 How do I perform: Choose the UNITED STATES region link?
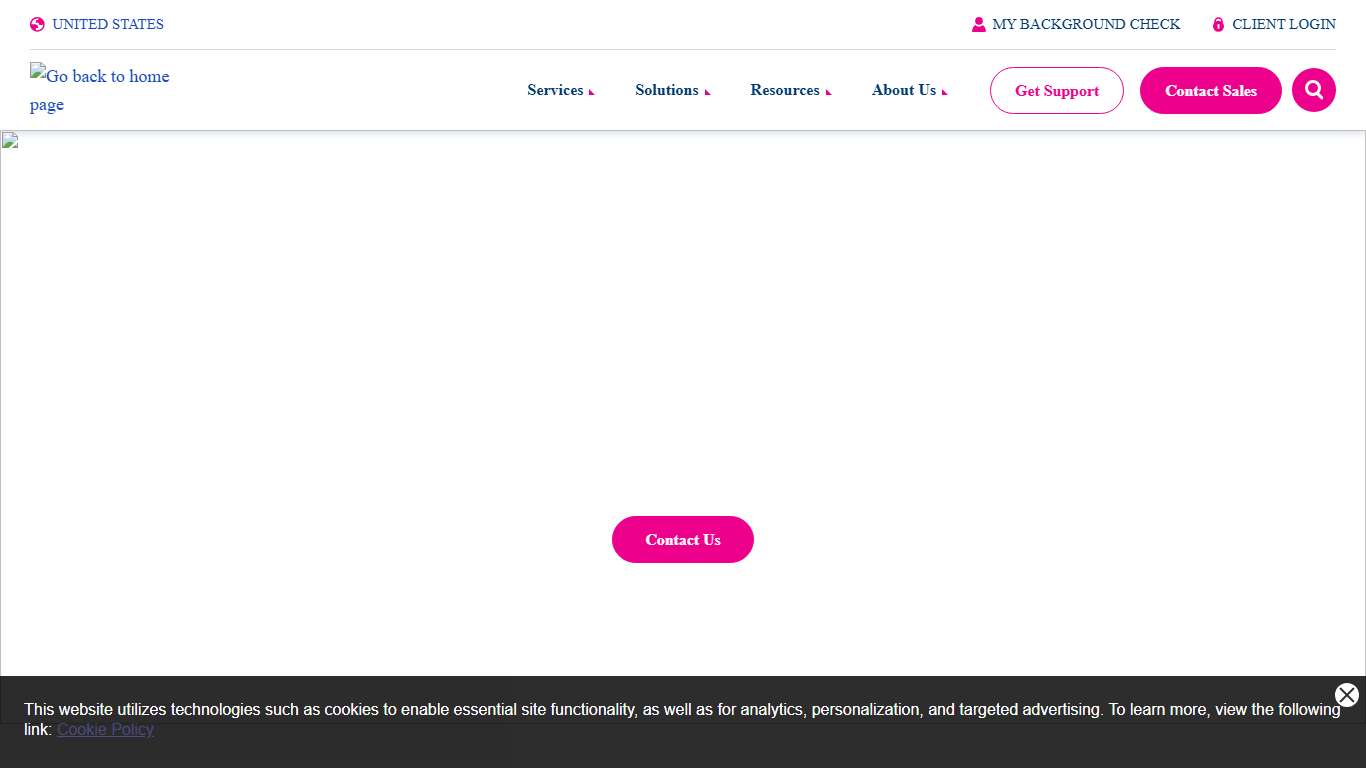tap(107, 24)
